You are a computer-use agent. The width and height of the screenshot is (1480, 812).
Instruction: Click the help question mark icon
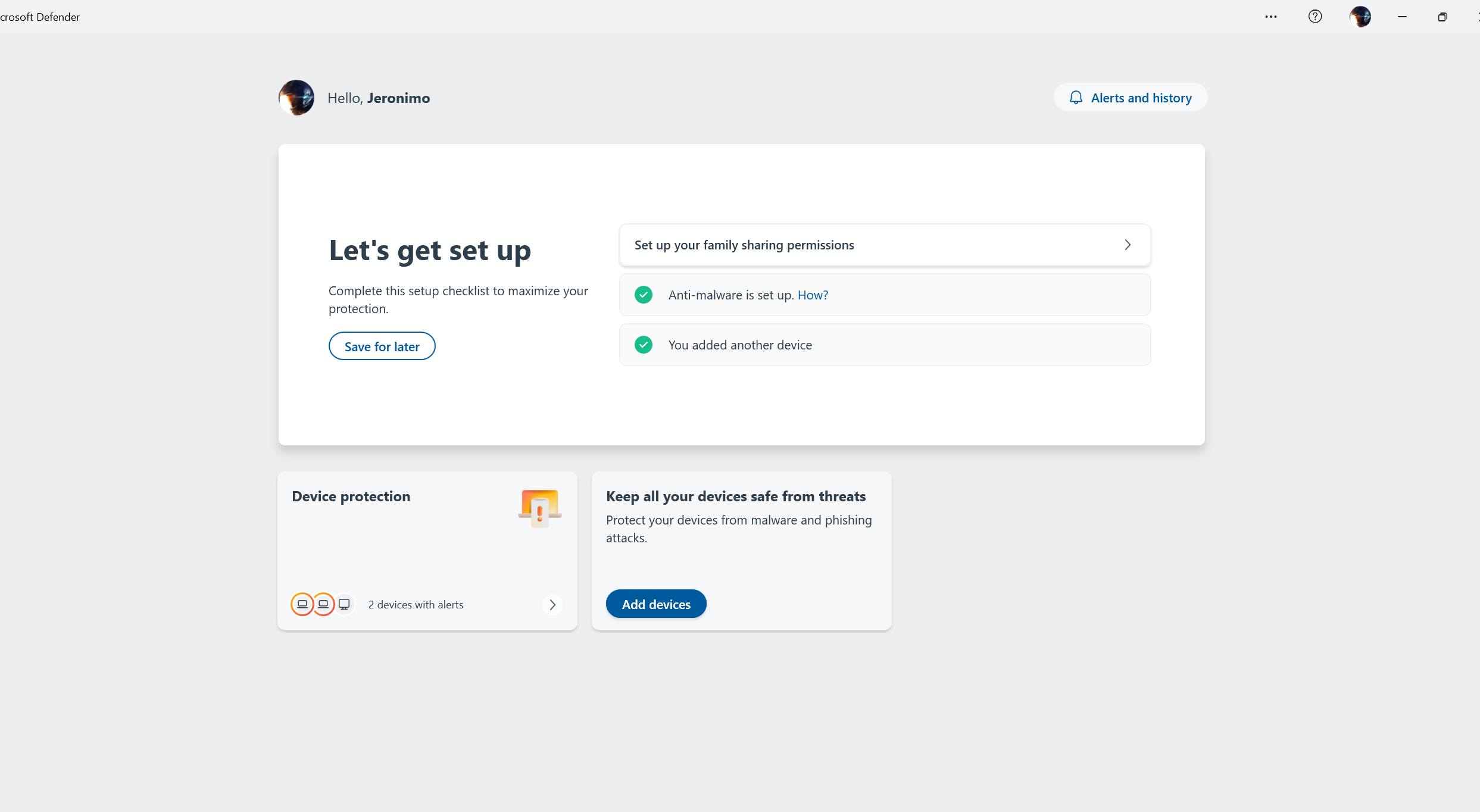tap(1315, 17)
